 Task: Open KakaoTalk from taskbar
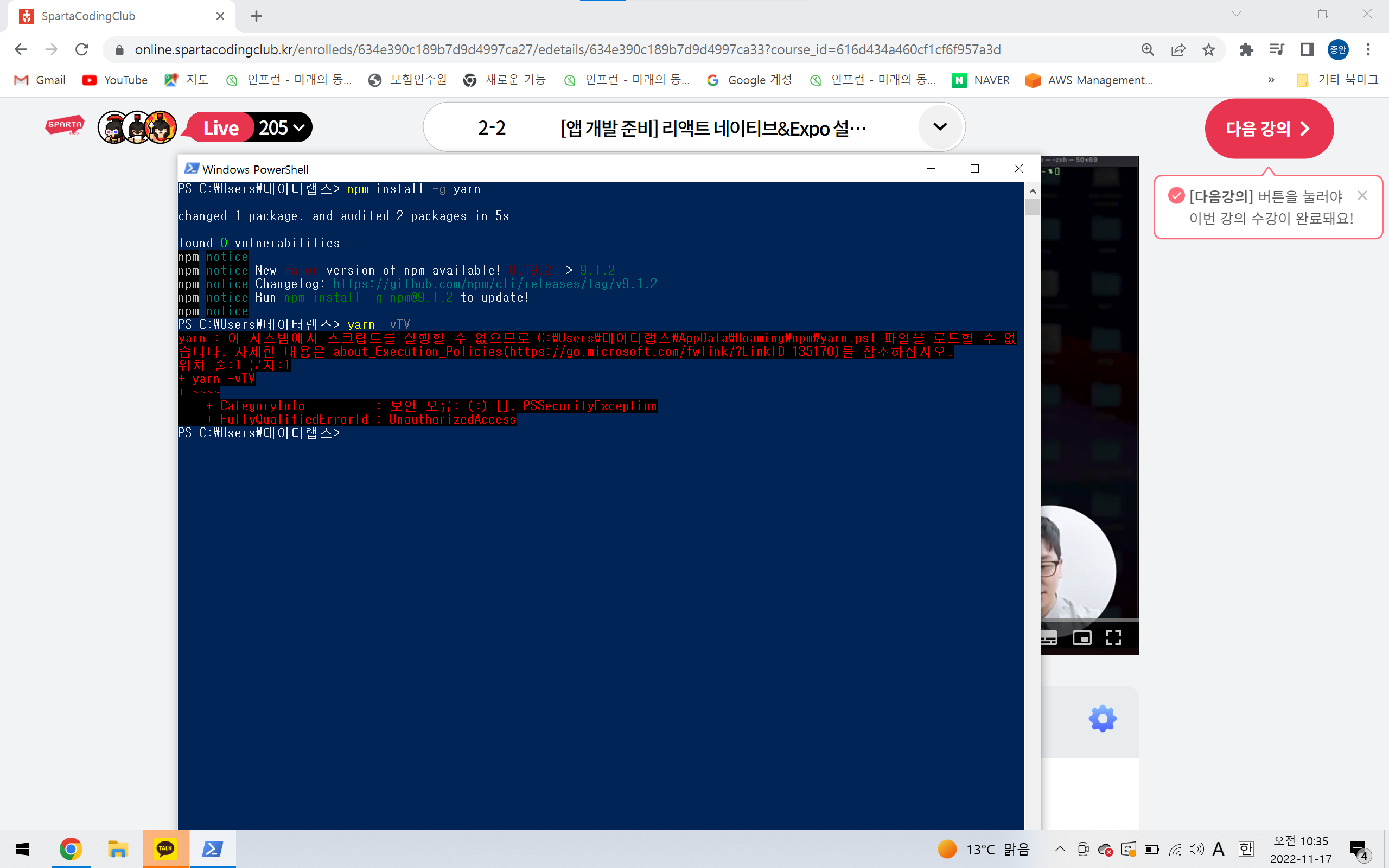(x=165, y=848)
